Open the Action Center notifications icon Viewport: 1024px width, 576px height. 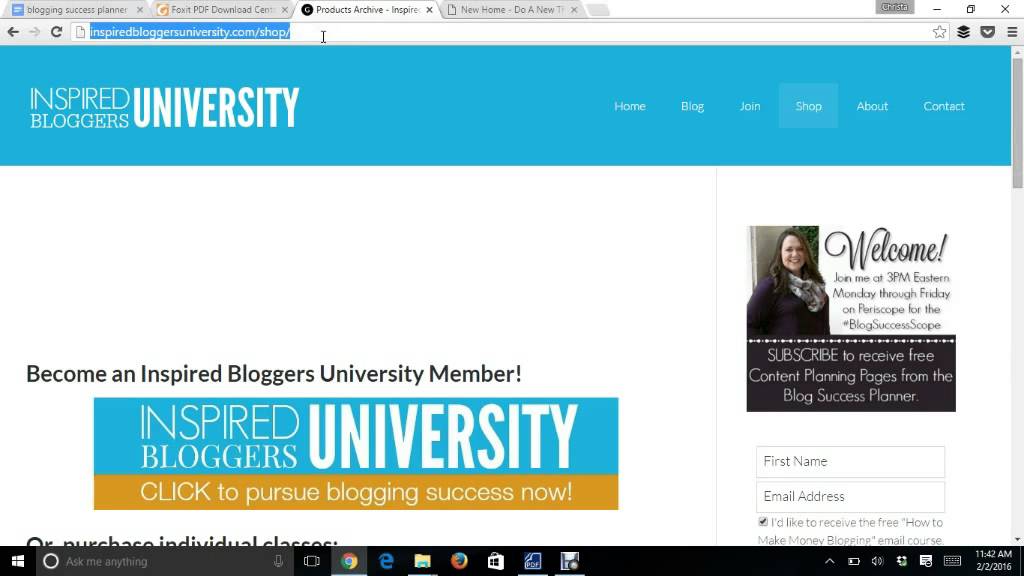926,561
